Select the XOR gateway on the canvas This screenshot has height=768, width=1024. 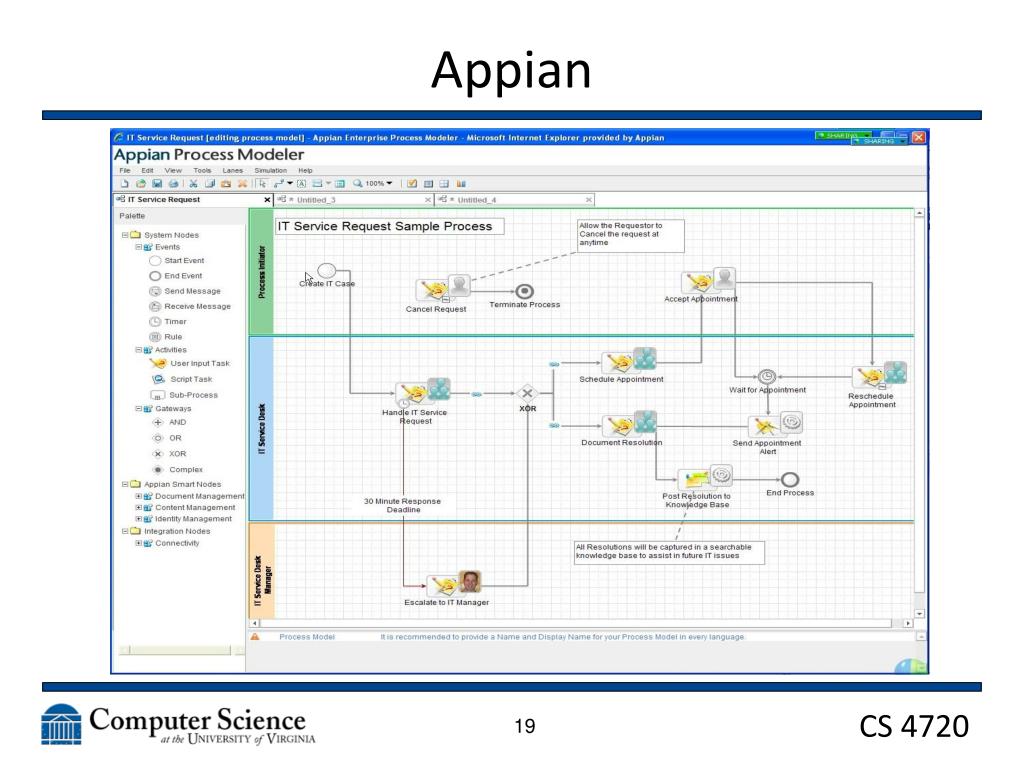point(527,393)
